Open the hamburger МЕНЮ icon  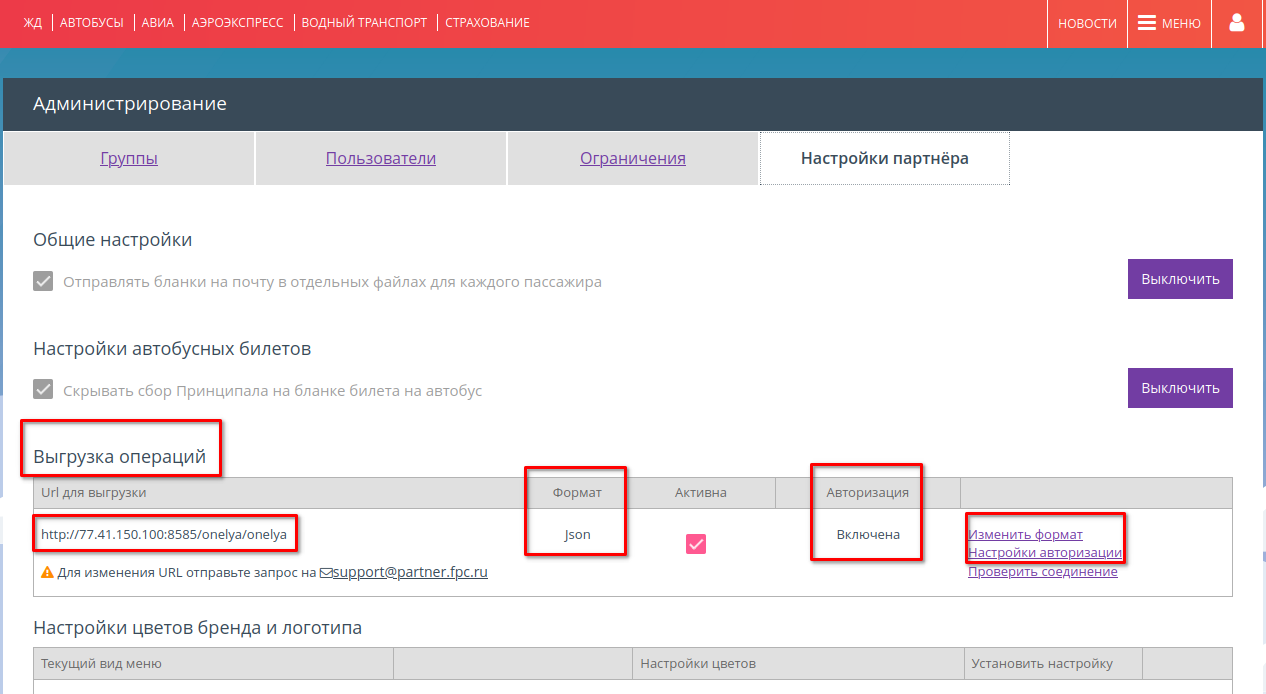pos(1147,23)
